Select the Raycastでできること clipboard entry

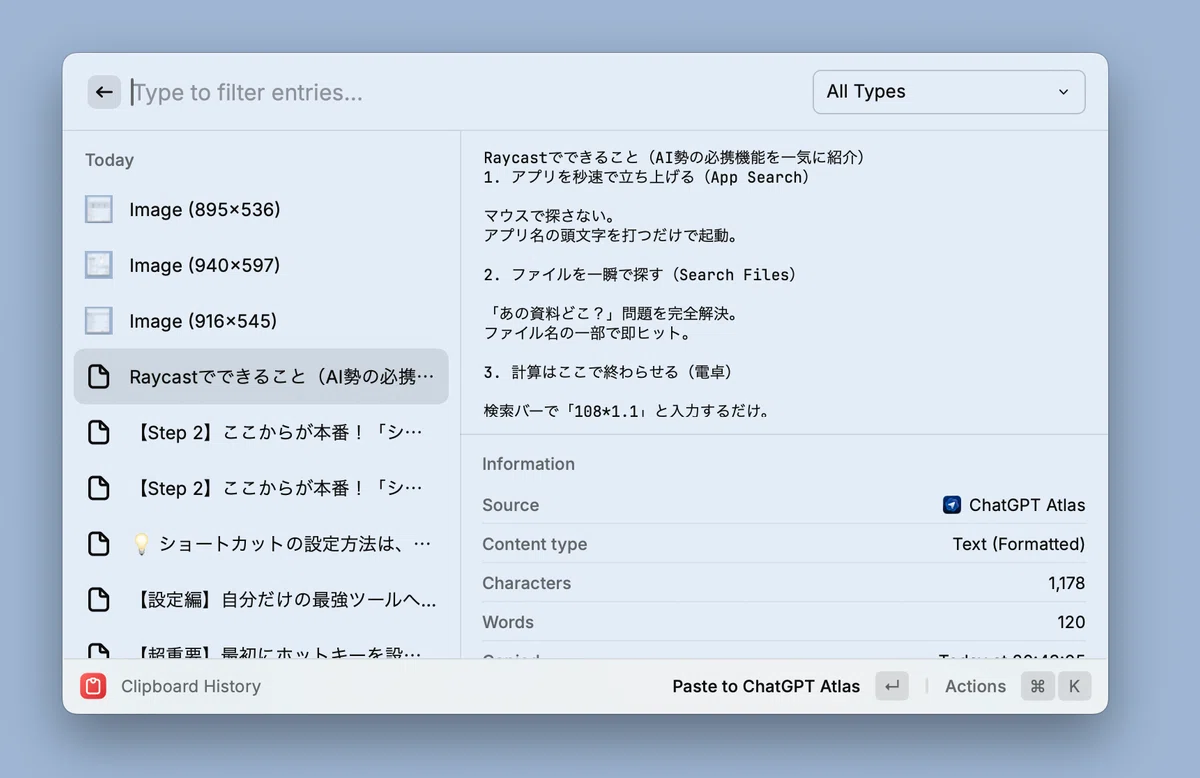pos(260,376)
